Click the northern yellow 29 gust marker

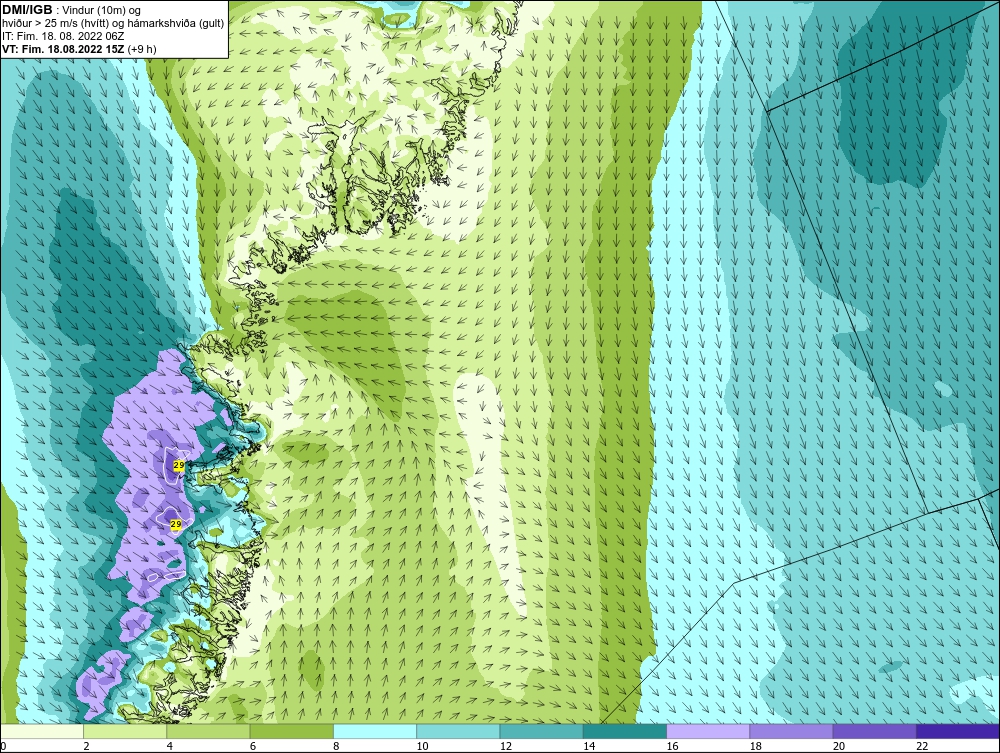coord(179,465)
